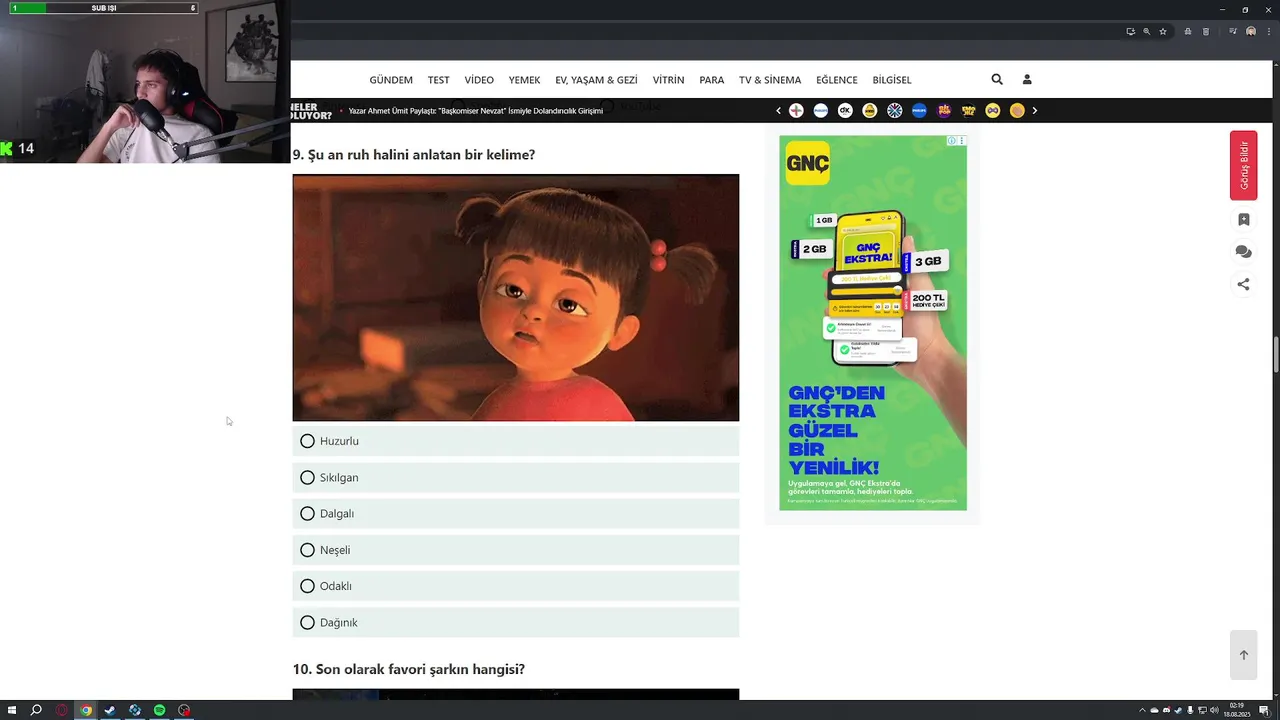Go to previous brand icons with left chevron
The width and height of the screenshot is (1280, 720).
[x=779, y=111]
